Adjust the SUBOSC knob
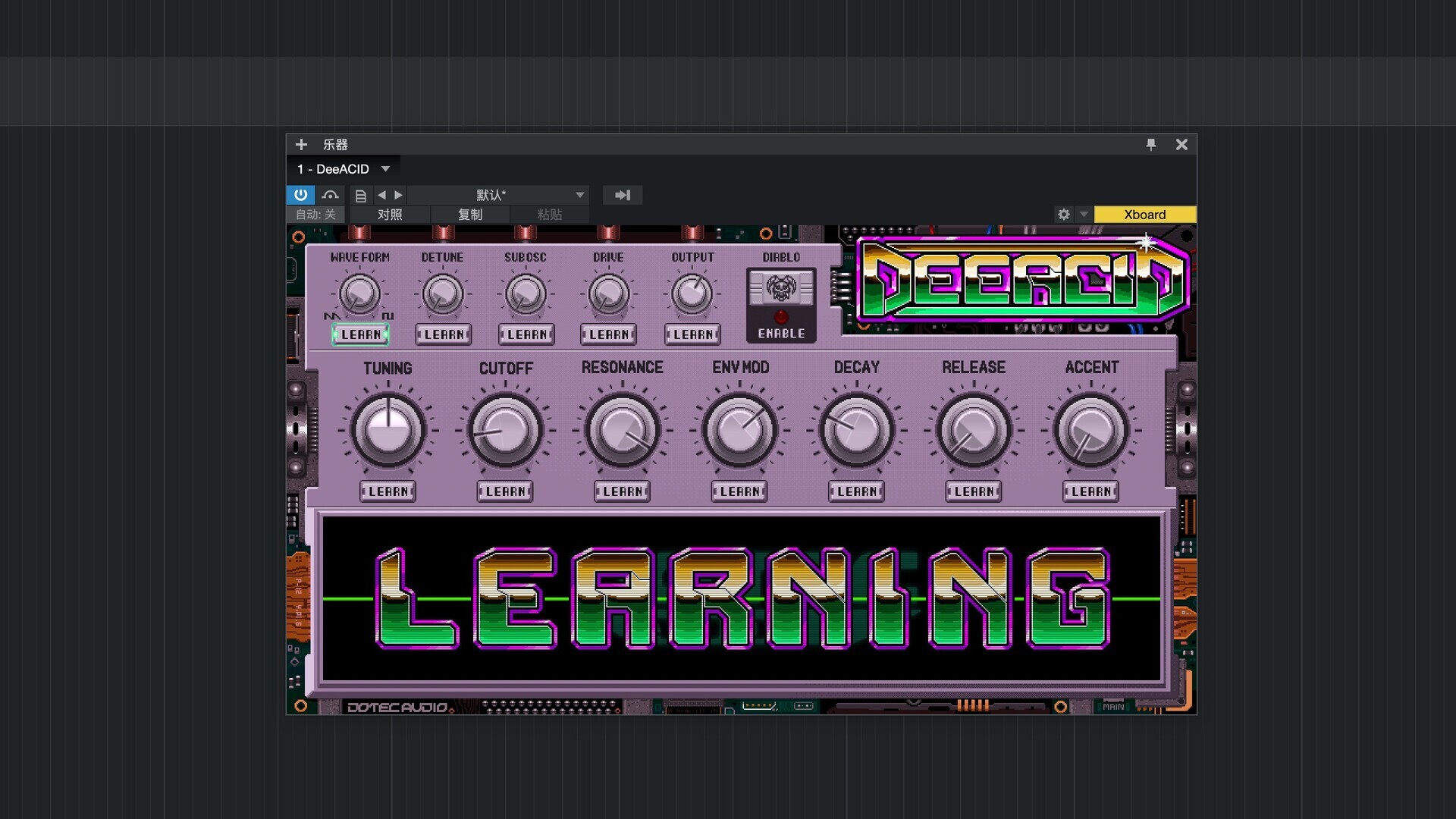The height and width of the screenshot is (819, 1456). (526, 293)
